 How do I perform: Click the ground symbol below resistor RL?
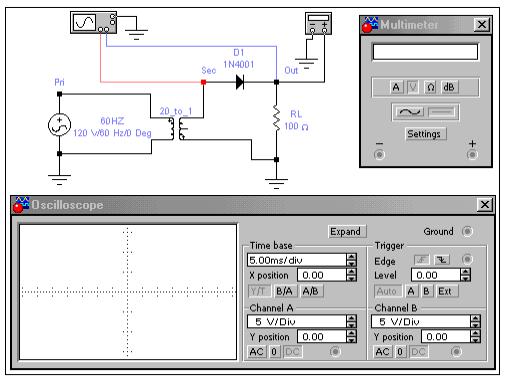tap(276, 183)
